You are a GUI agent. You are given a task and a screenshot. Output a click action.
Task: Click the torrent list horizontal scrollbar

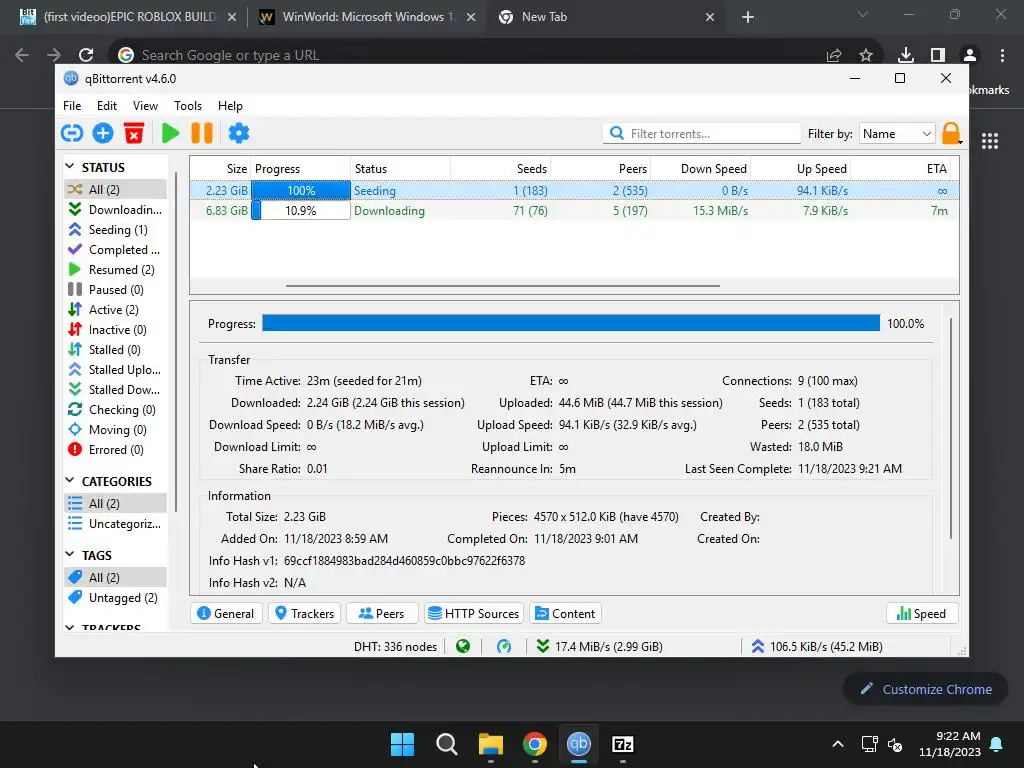coord(503,285)
